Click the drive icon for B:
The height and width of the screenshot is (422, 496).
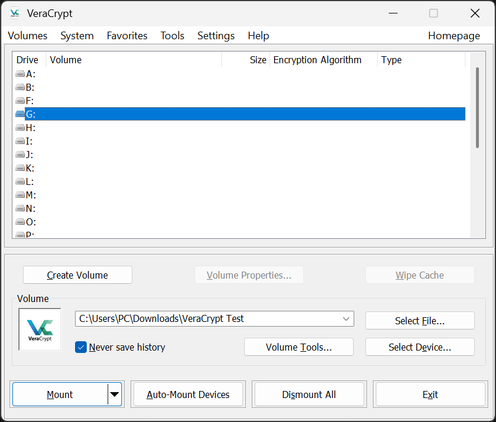pos(20,87)
